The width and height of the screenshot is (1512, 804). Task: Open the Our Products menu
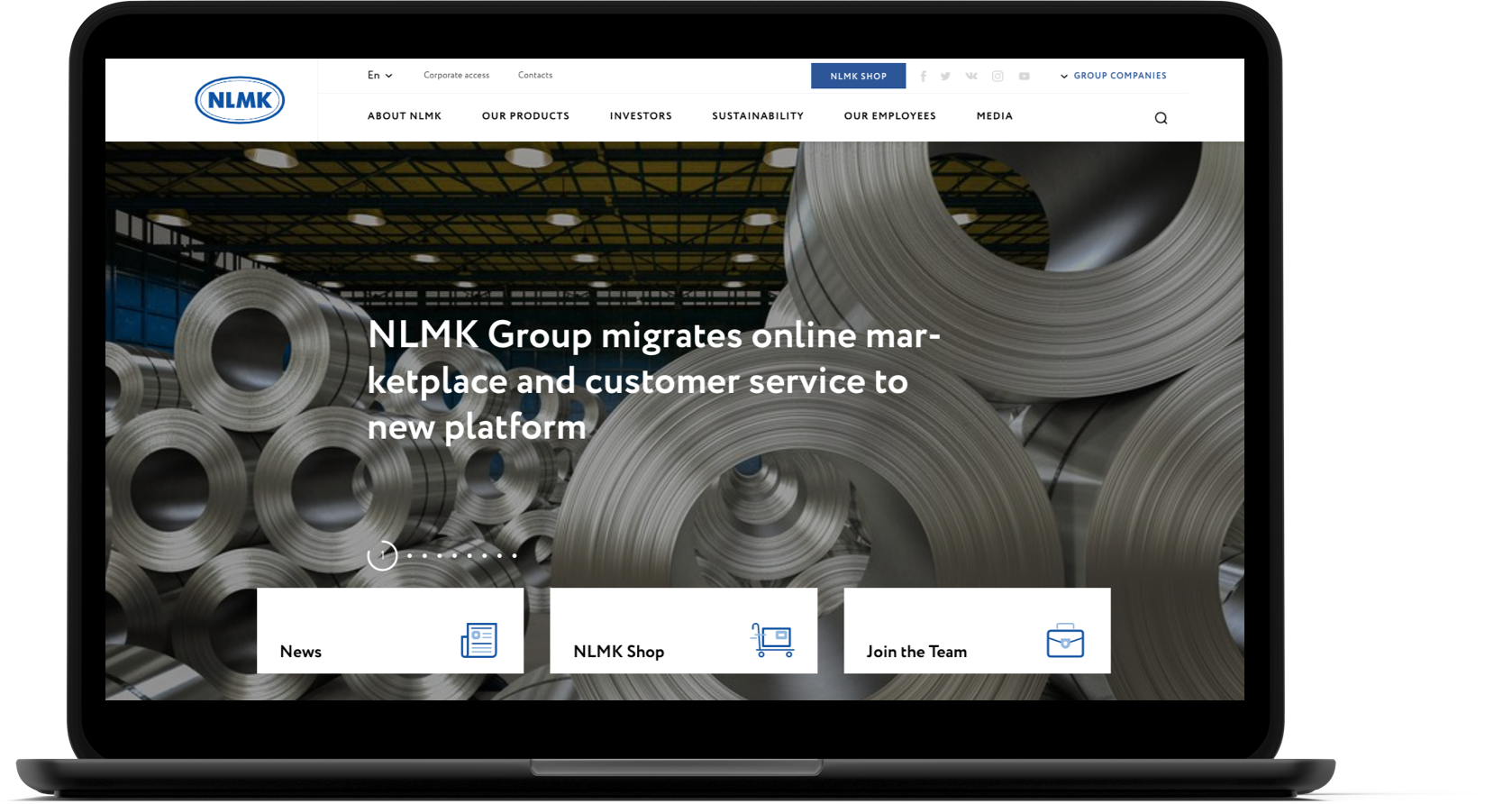525,116
